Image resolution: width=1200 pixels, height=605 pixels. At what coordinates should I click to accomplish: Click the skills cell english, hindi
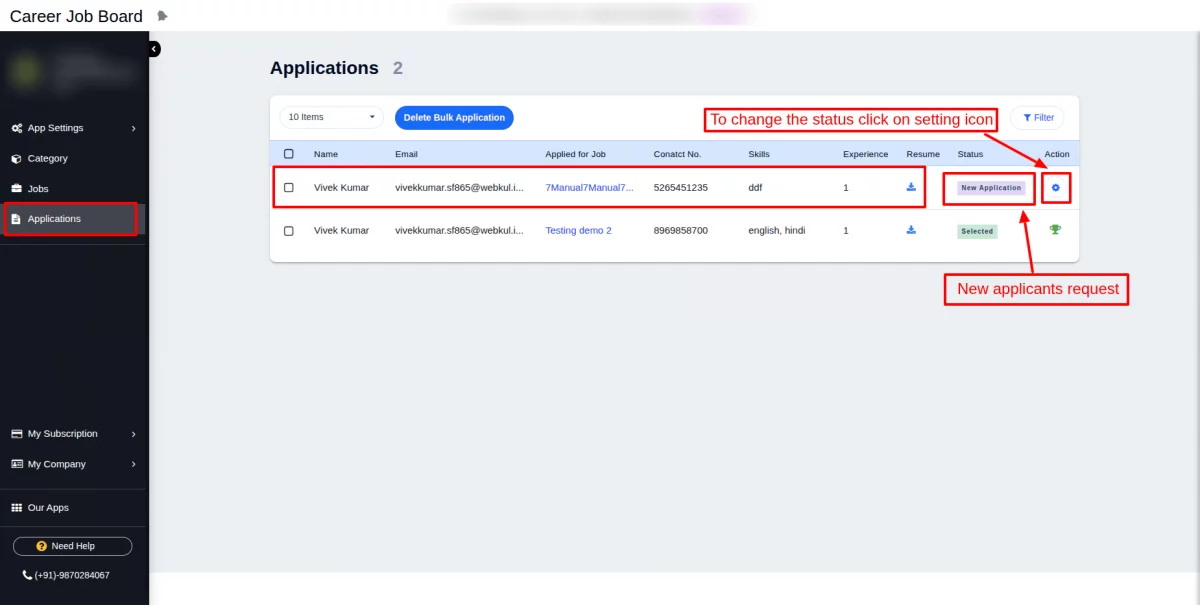(x=776, y=230)
